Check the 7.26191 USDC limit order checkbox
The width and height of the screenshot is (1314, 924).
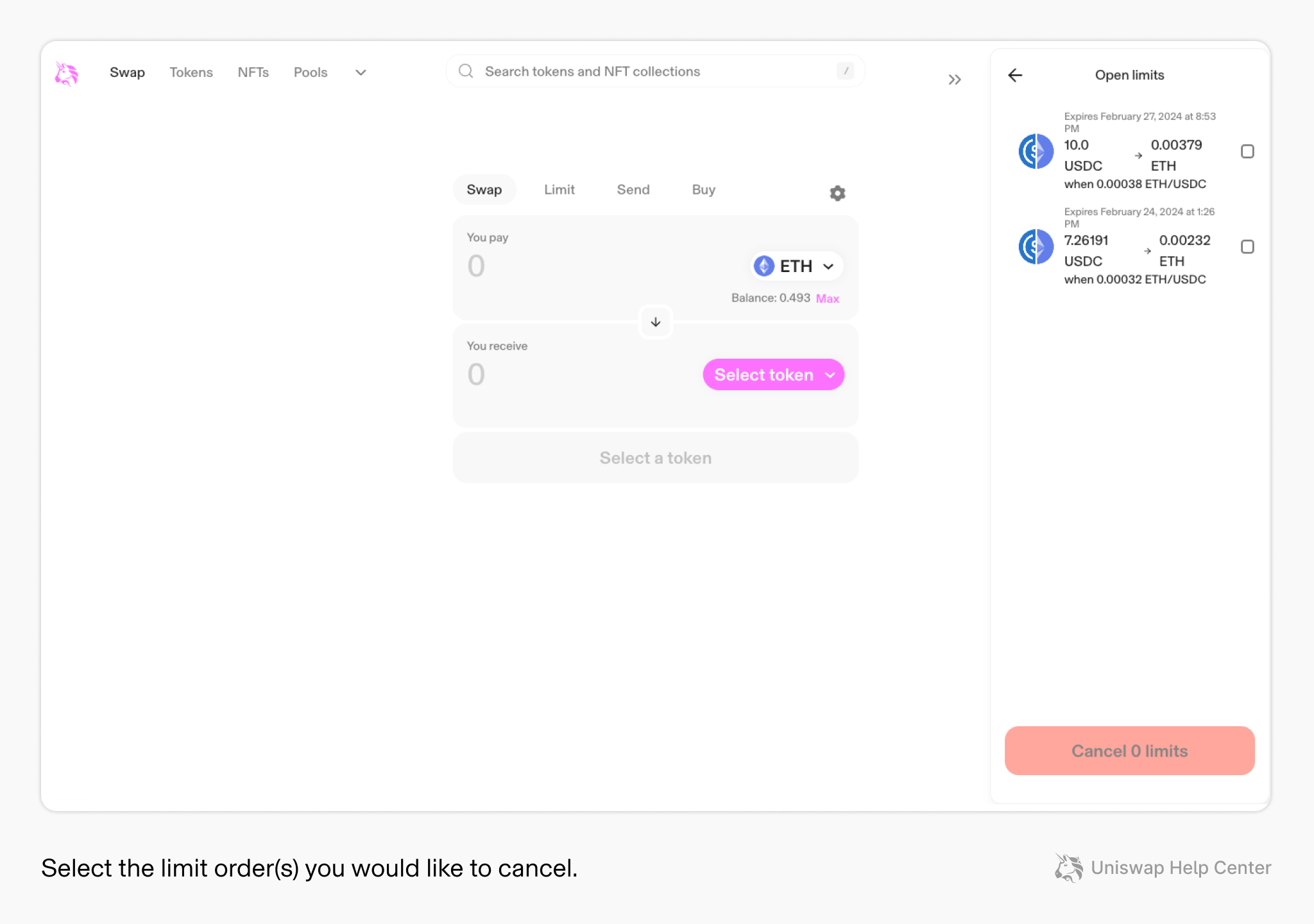coord(1247,247)
